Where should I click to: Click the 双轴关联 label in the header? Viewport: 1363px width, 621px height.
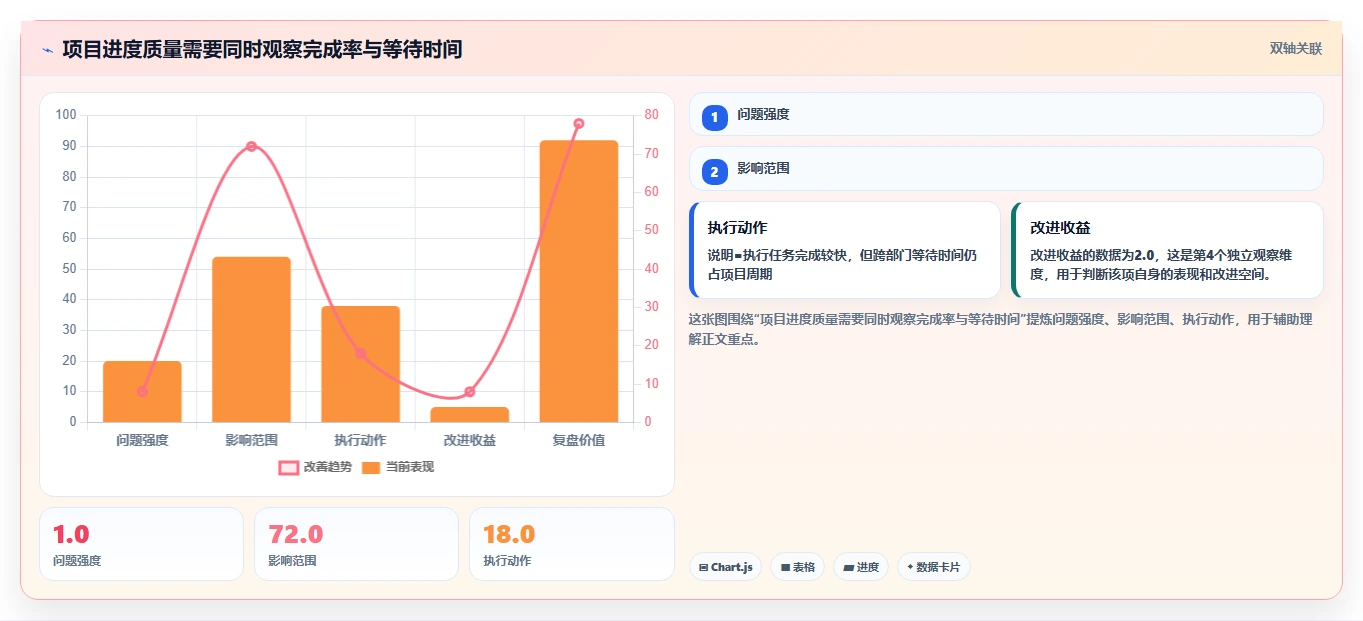pos(1296,49)
